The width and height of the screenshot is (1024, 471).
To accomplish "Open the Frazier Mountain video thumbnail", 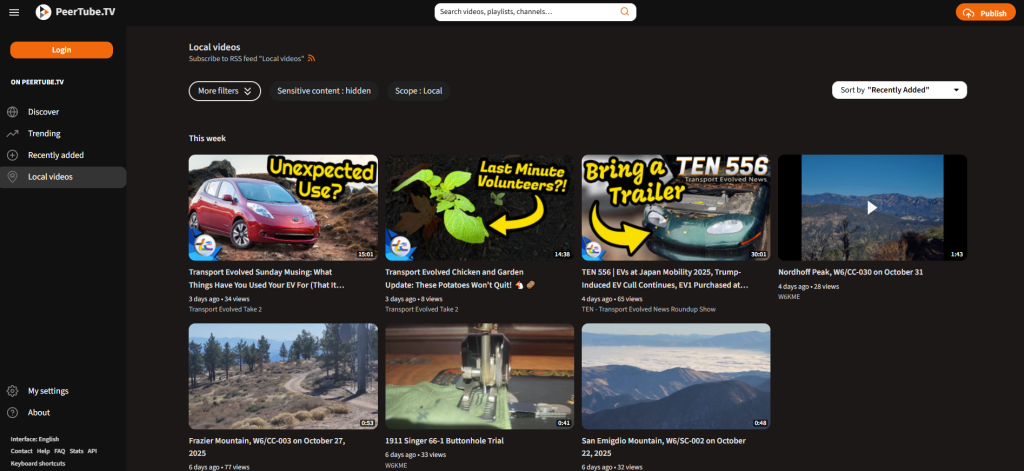I will [283, 376].
